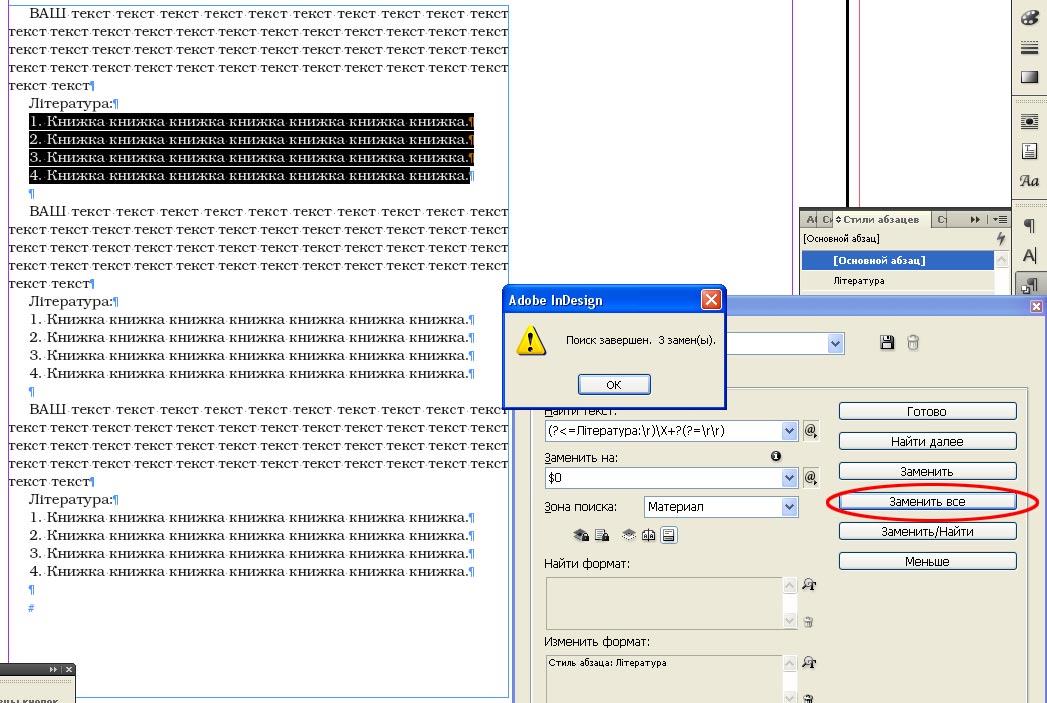Select the 'Сі' tab before Стили абзацев

pos(827,219)
